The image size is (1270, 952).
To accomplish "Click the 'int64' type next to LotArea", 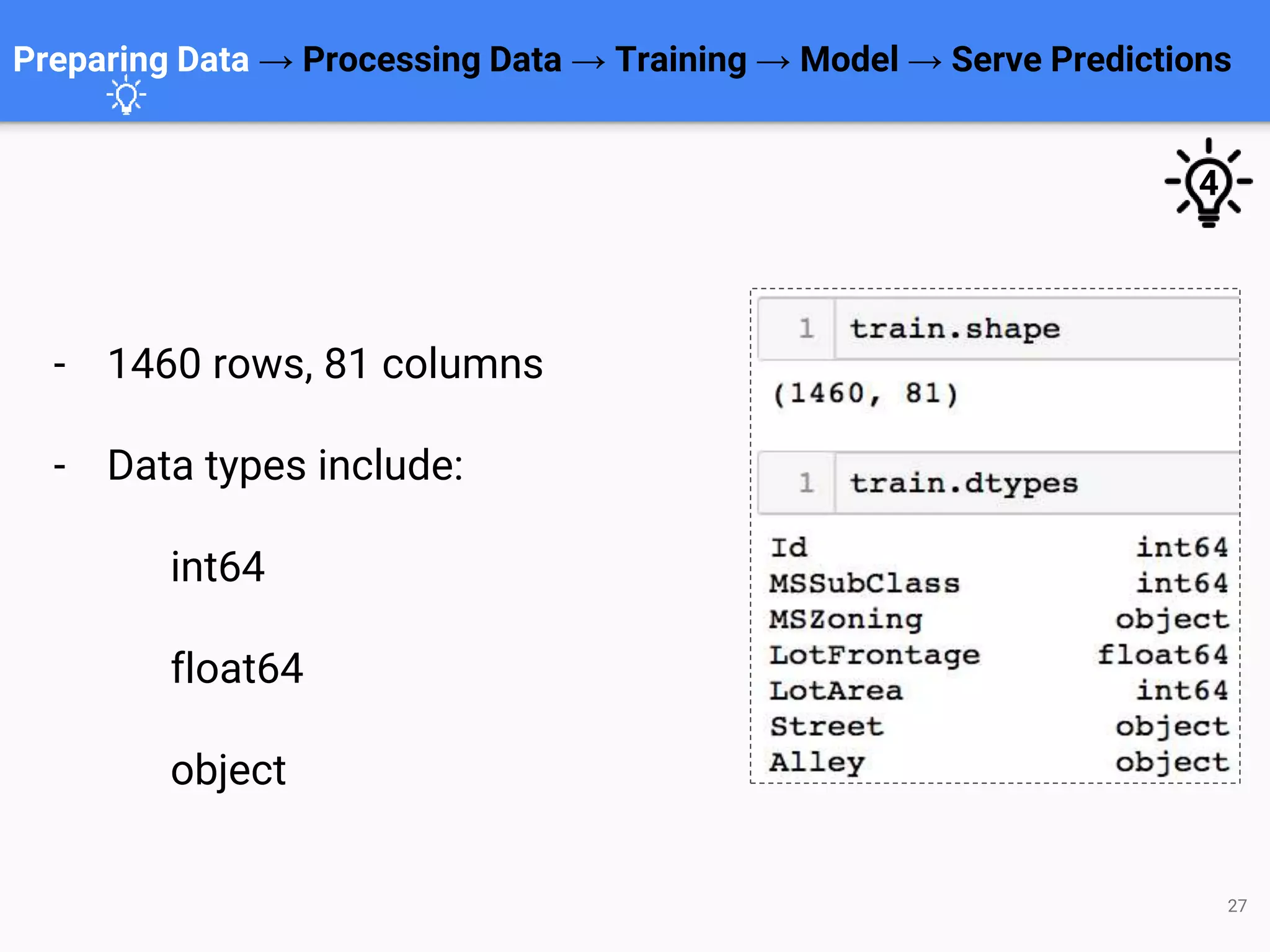I will (1182, 691).
